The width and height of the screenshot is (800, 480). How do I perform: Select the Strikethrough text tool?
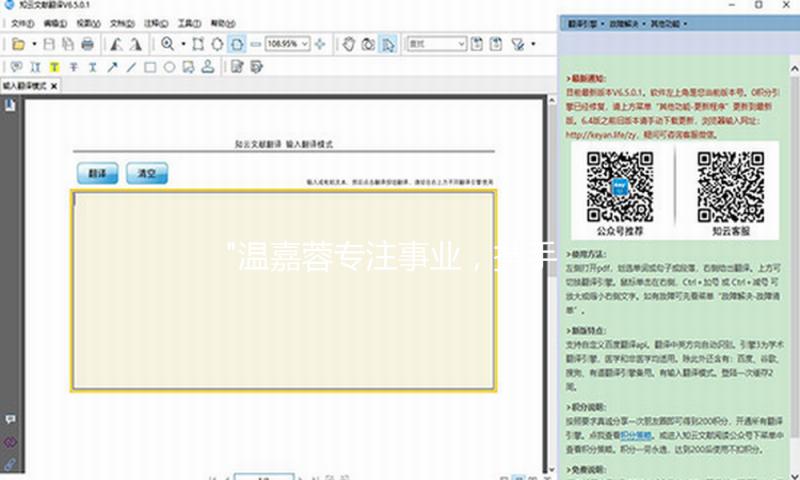coord(73,67)
